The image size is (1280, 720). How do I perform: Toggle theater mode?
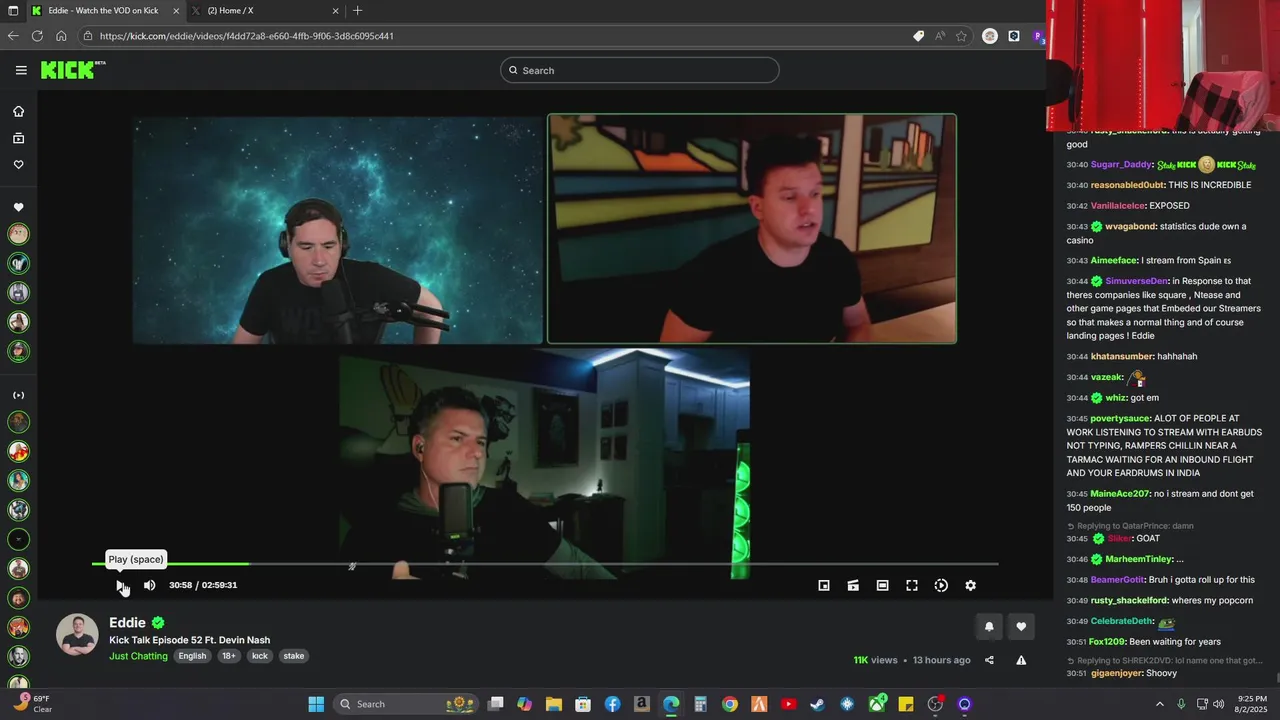(882, 585)
